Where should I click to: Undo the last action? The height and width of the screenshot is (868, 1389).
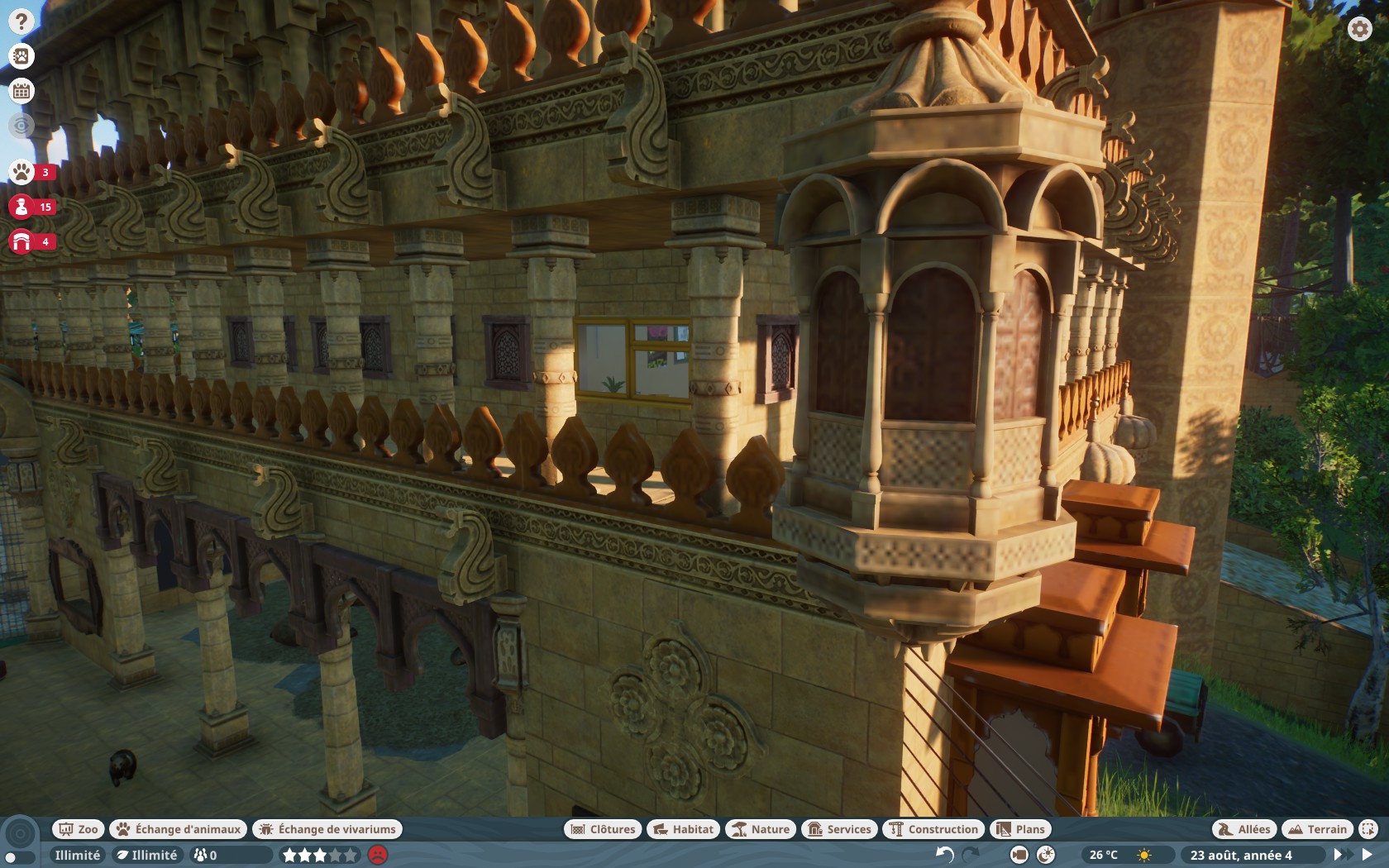944,855
